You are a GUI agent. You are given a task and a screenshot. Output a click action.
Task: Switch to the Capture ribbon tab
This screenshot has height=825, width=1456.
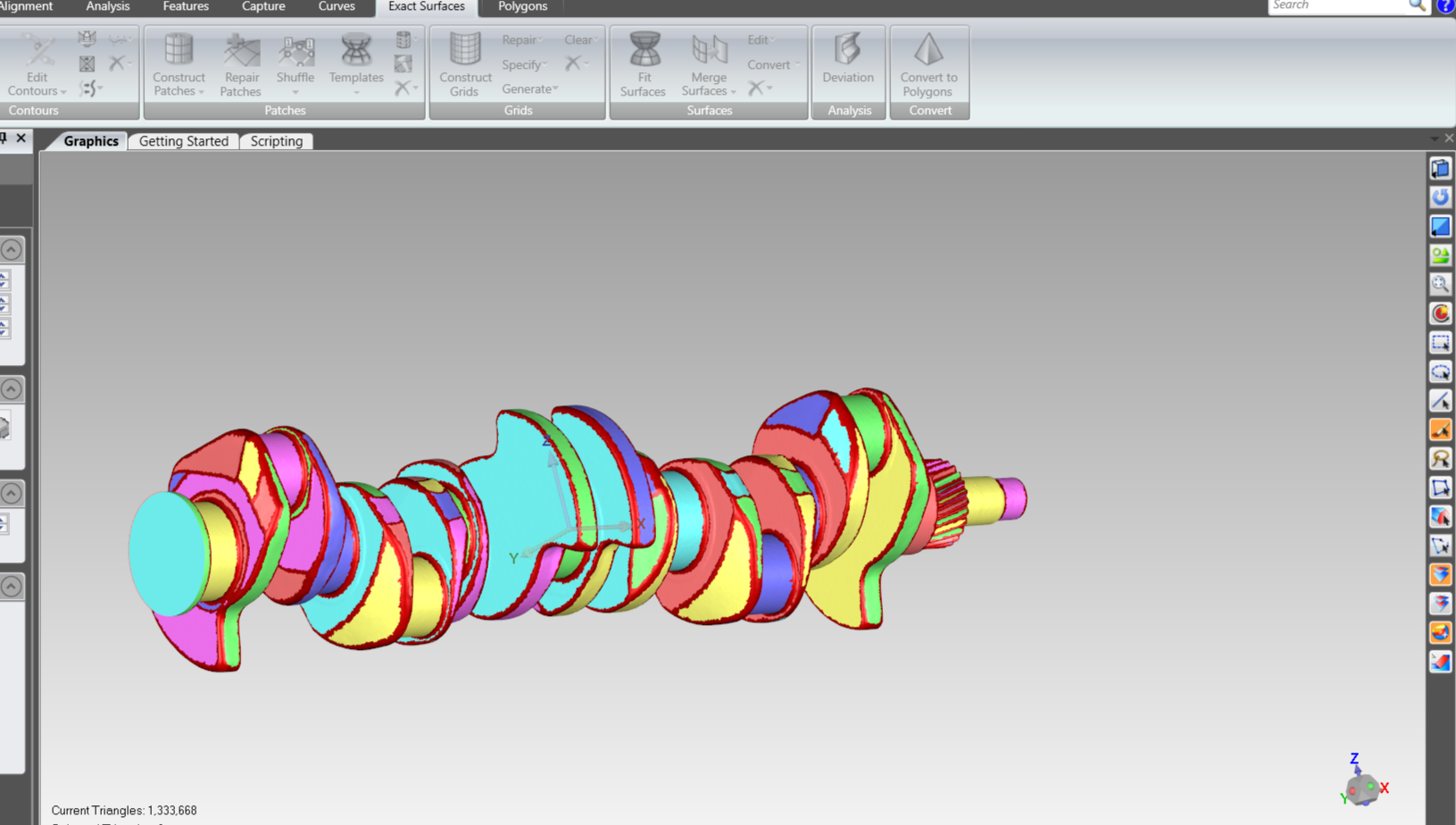[263, 6]
